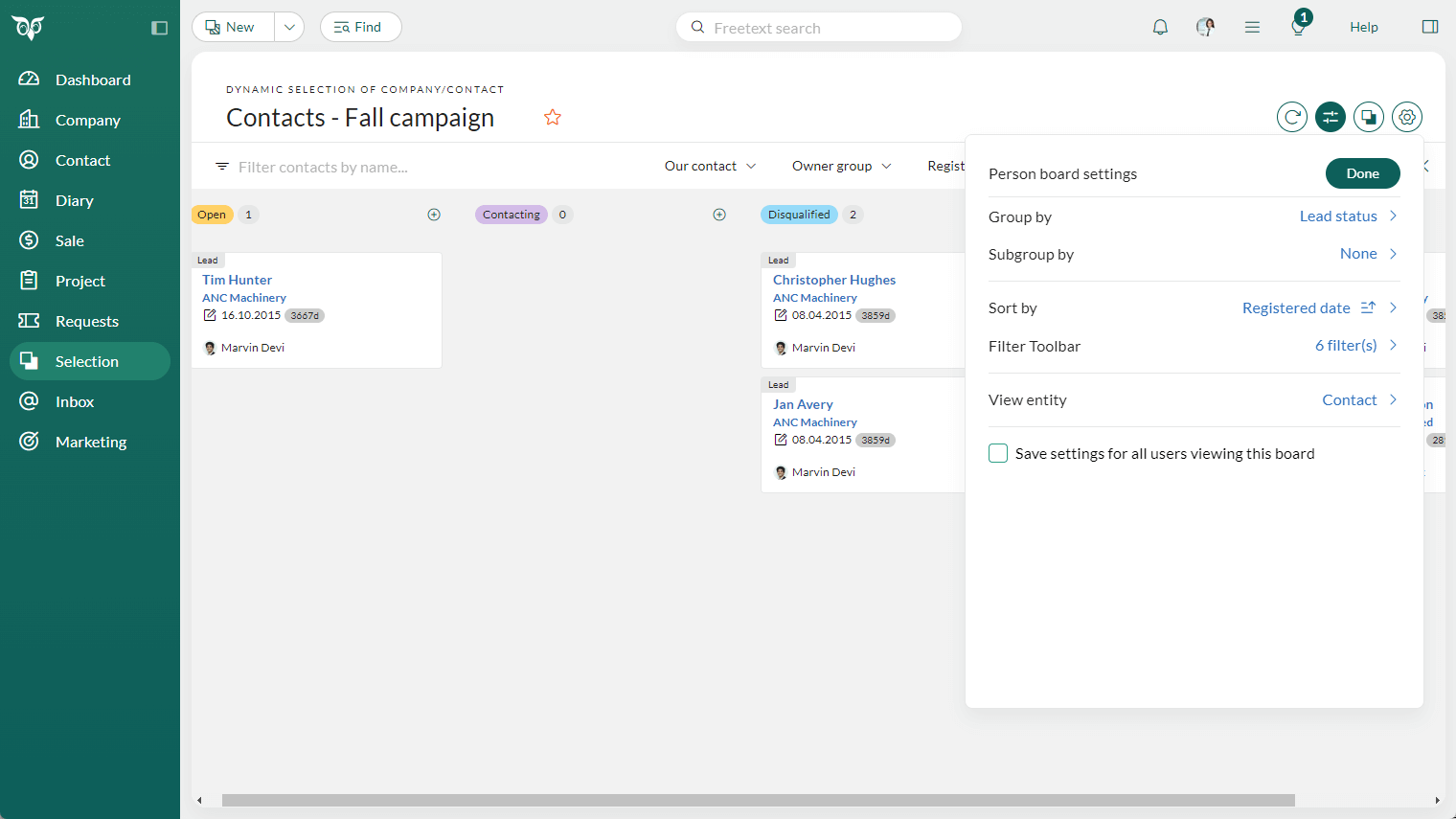Mark Contacts - Fall campaign as favorite

point(552,117)
